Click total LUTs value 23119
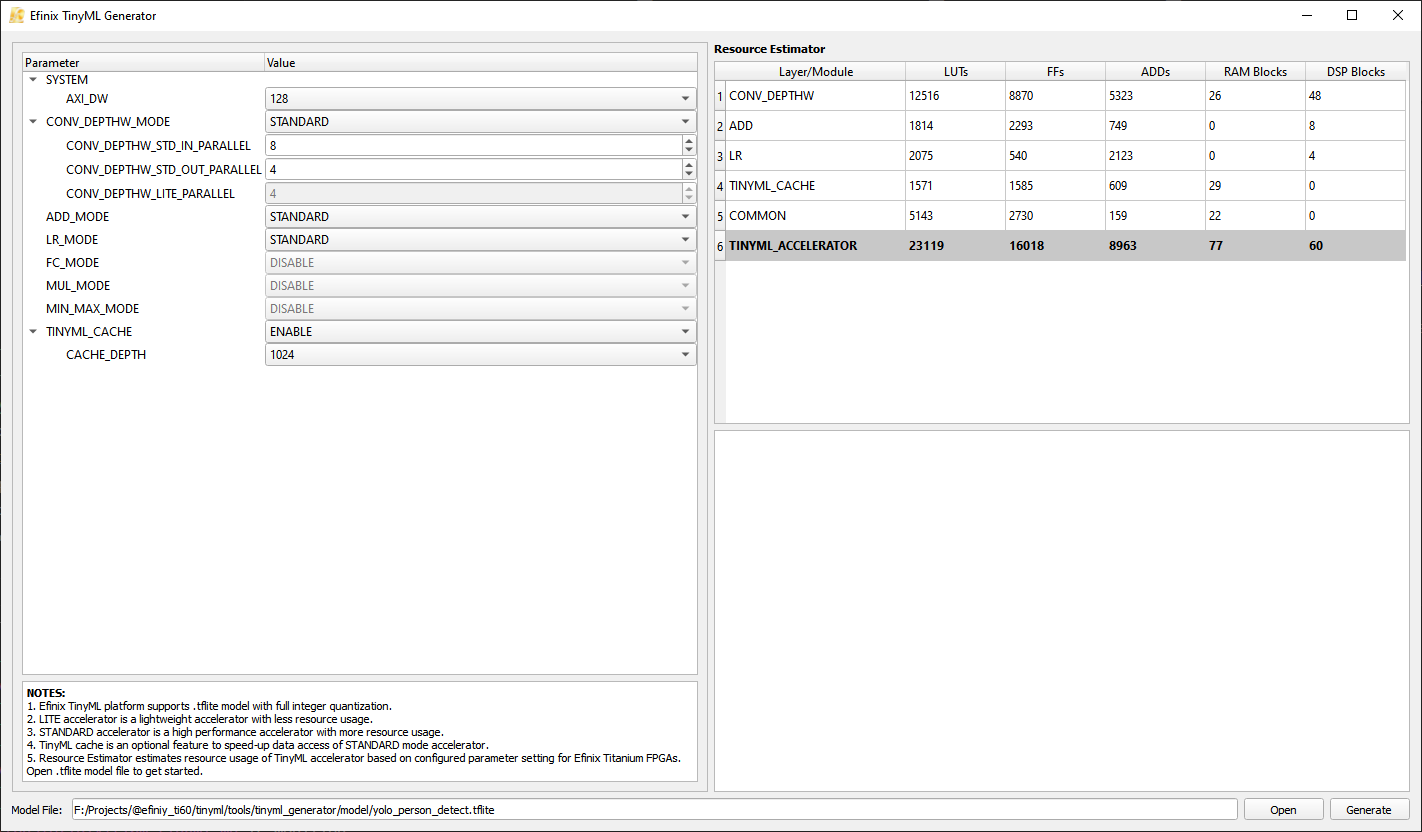Image resolution: width=1422 pixels, height=832 pixels. [x=956, y=246]
